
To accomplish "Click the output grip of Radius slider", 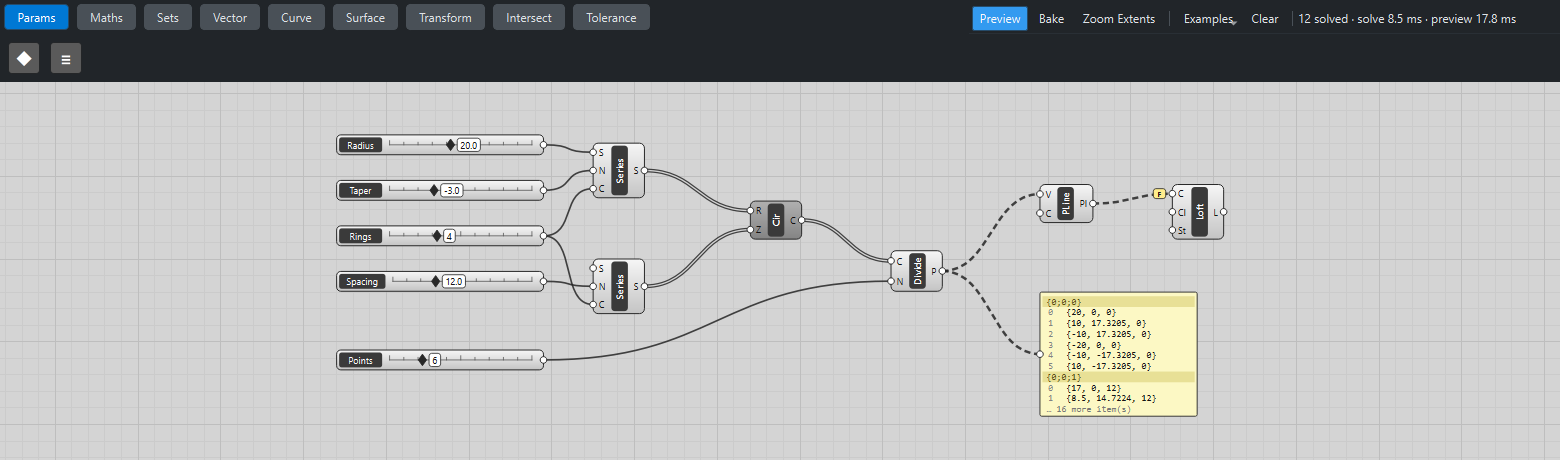I will point(543,145).
